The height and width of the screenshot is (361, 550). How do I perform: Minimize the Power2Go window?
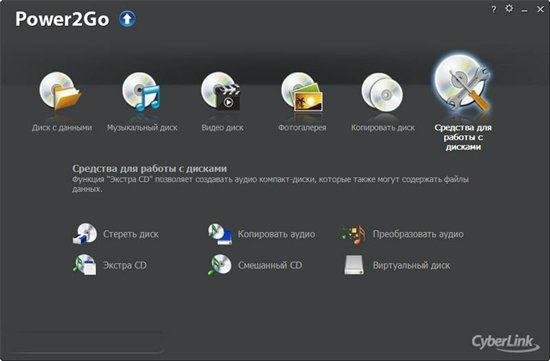[x=524, y=11]
